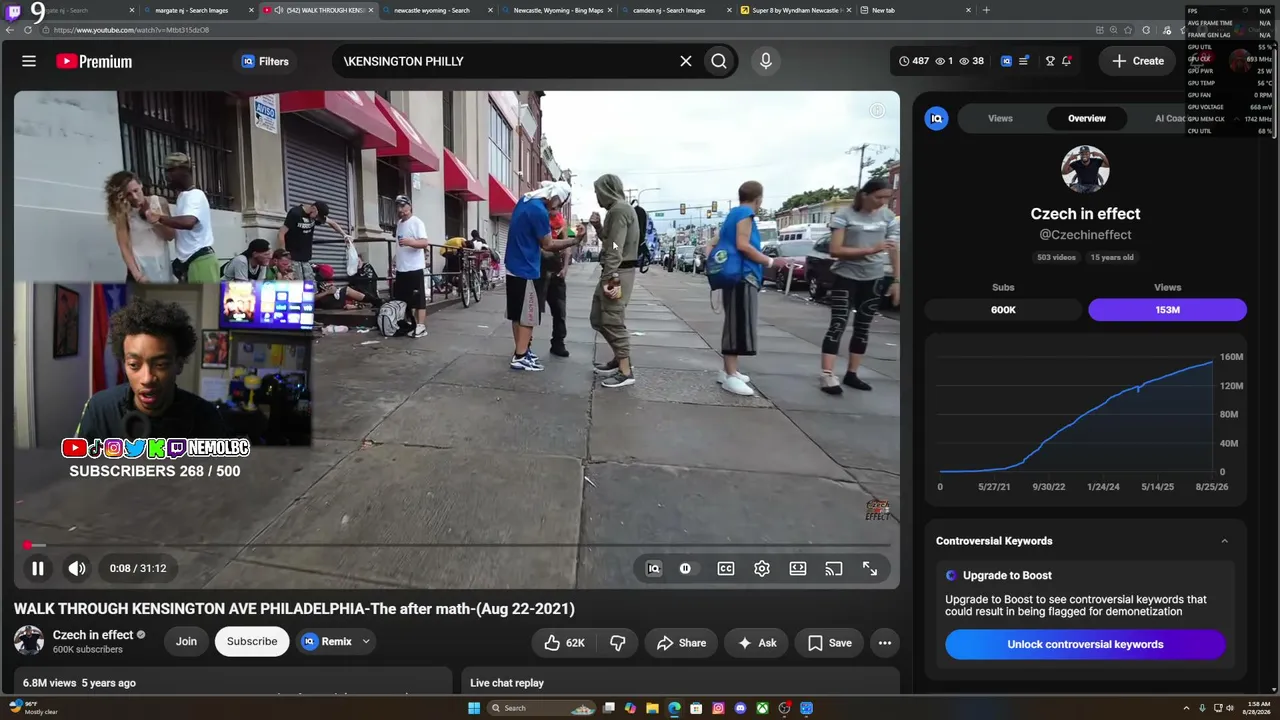The height and width of the screenshot is (720, 1280).
Task: Open a new browser tab
Action: 986,10
